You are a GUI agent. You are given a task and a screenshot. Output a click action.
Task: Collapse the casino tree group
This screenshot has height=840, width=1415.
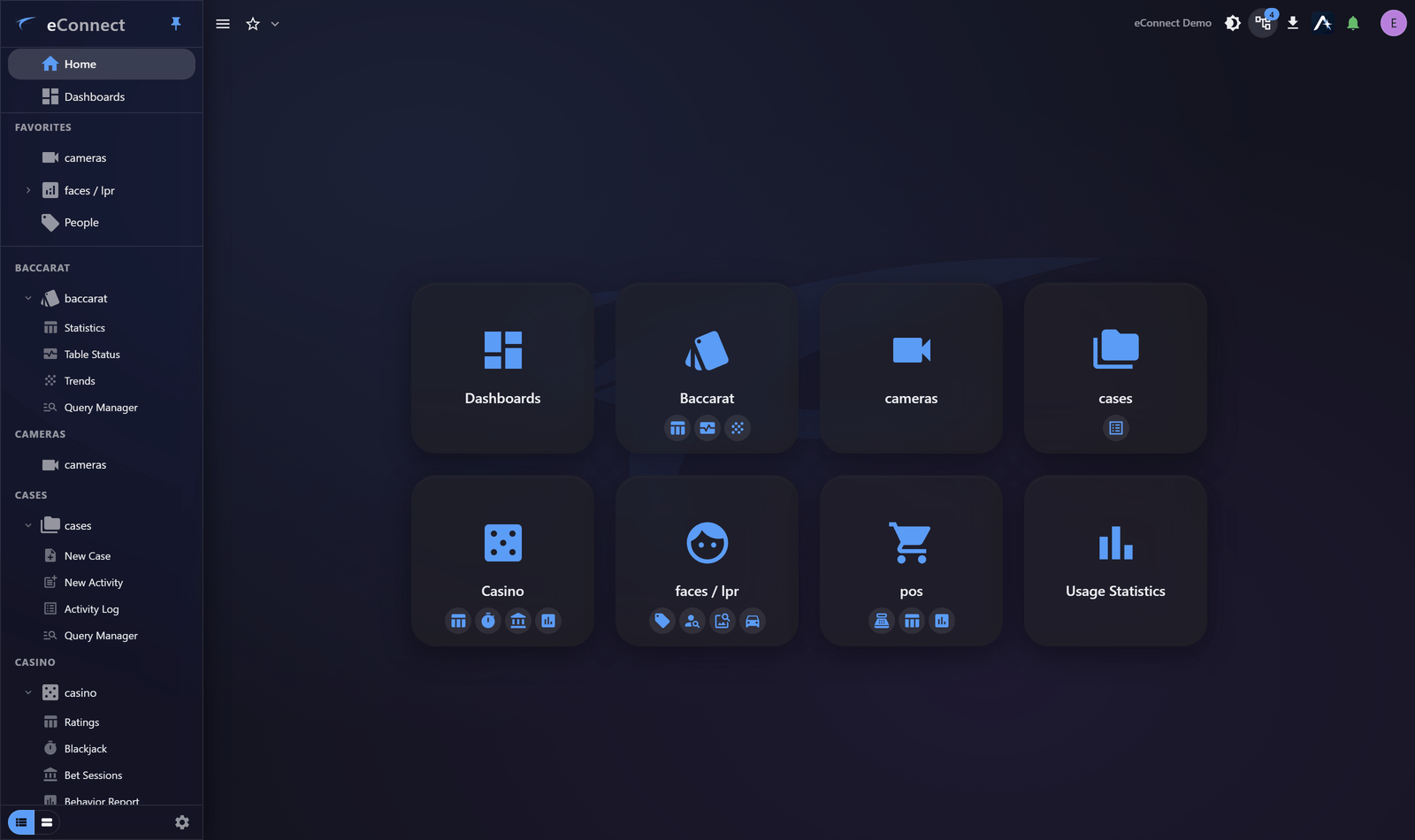click(28, 692)
